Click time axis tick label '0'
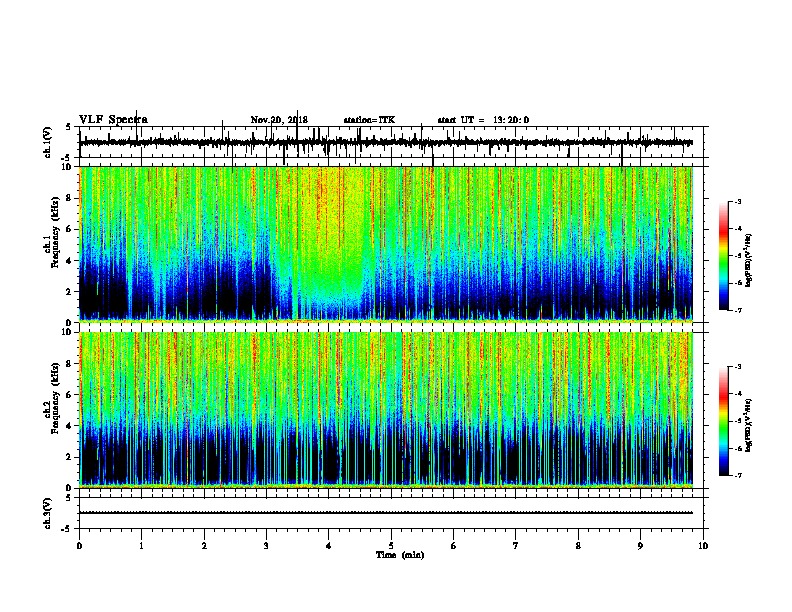Viewport: 792px width, 612px height. 79,545
